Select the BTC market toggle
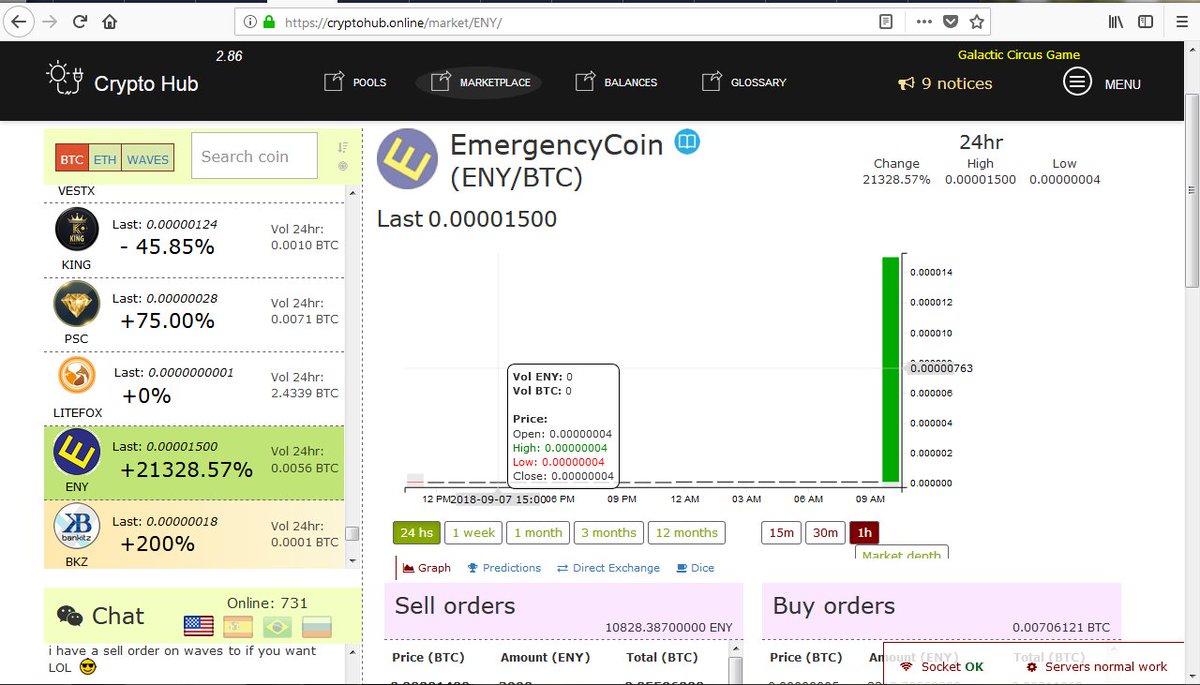The image size is (1200, 685). coord(71,159)
